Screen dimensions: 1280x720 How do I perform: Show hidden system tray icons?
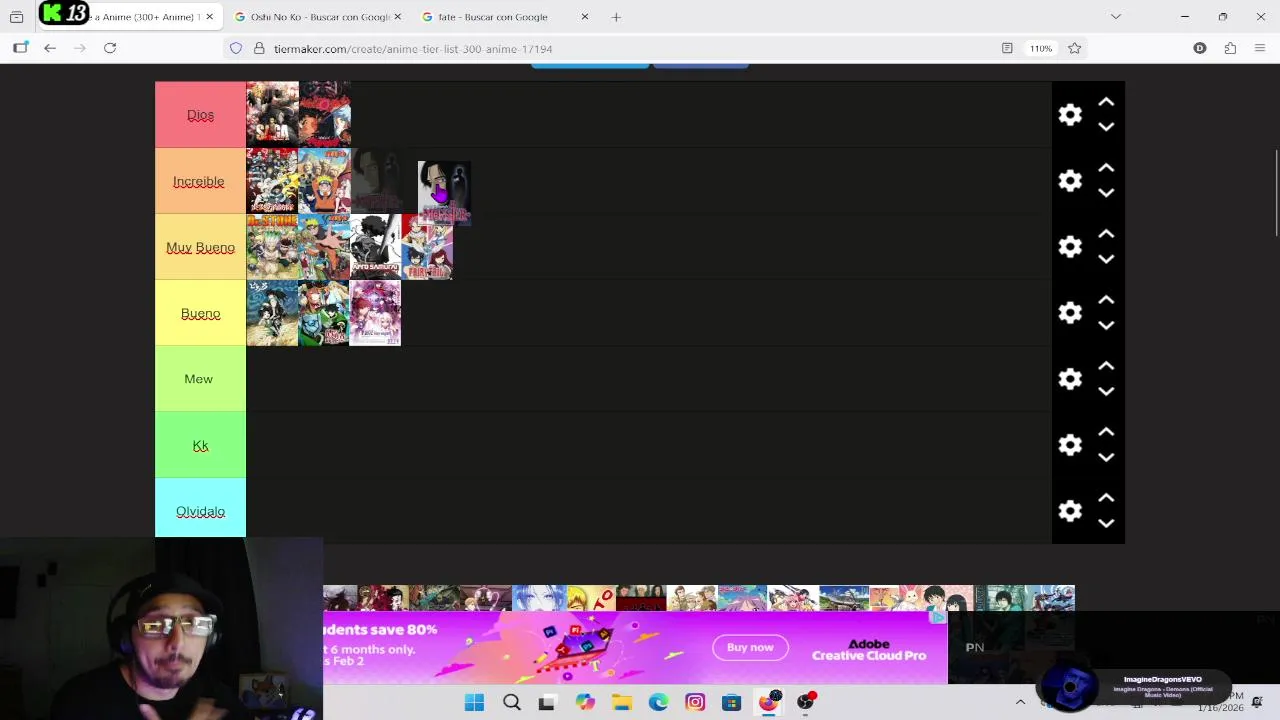(1020, 702)
